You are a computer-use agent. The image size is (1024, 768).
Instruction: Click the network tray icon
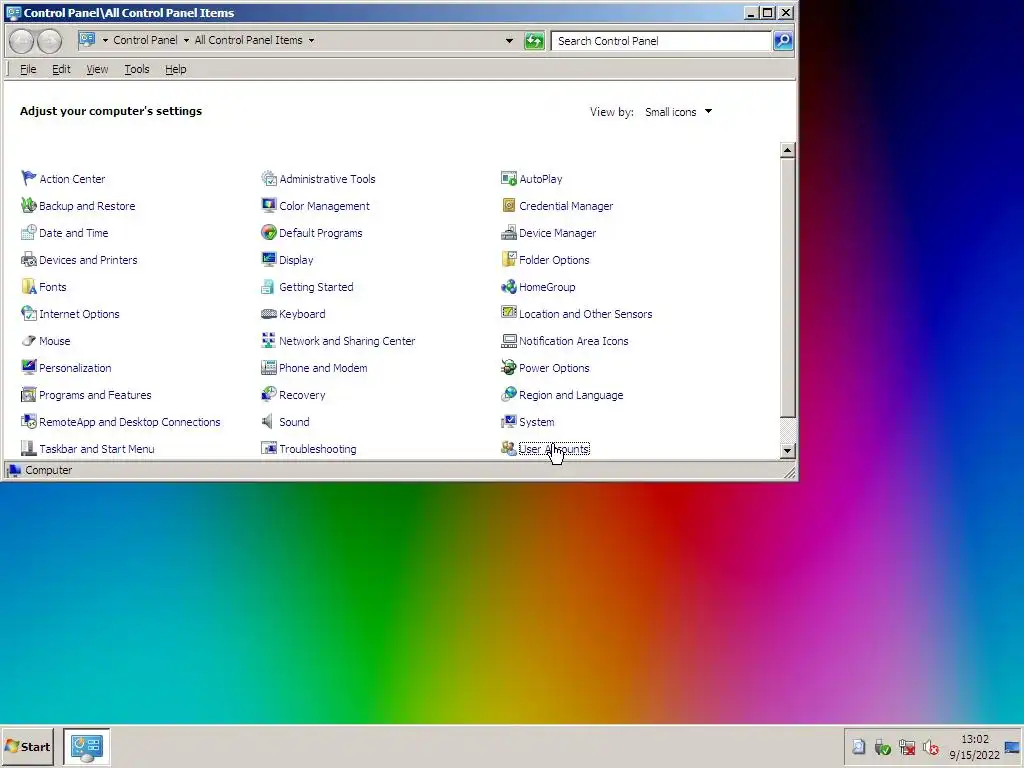[906, 746]
